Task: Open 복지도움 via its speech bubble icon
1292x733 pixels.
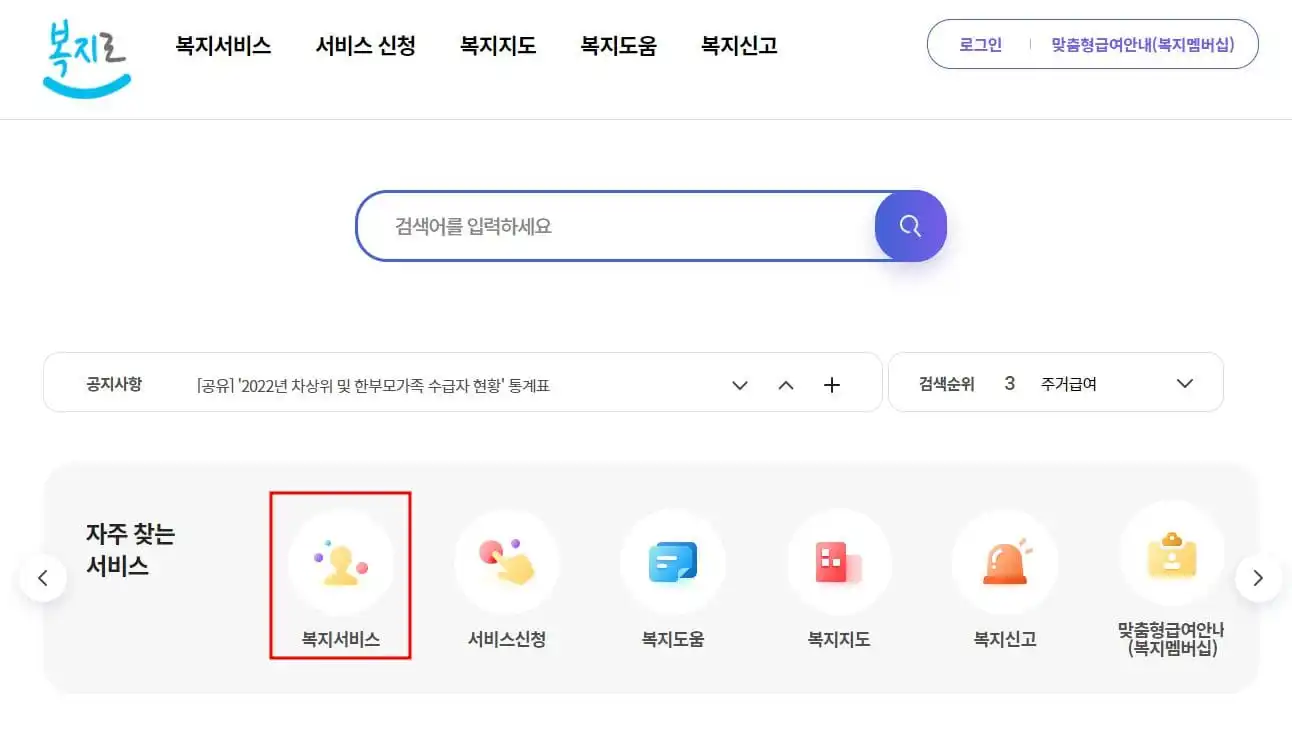Action: (673, 562)
